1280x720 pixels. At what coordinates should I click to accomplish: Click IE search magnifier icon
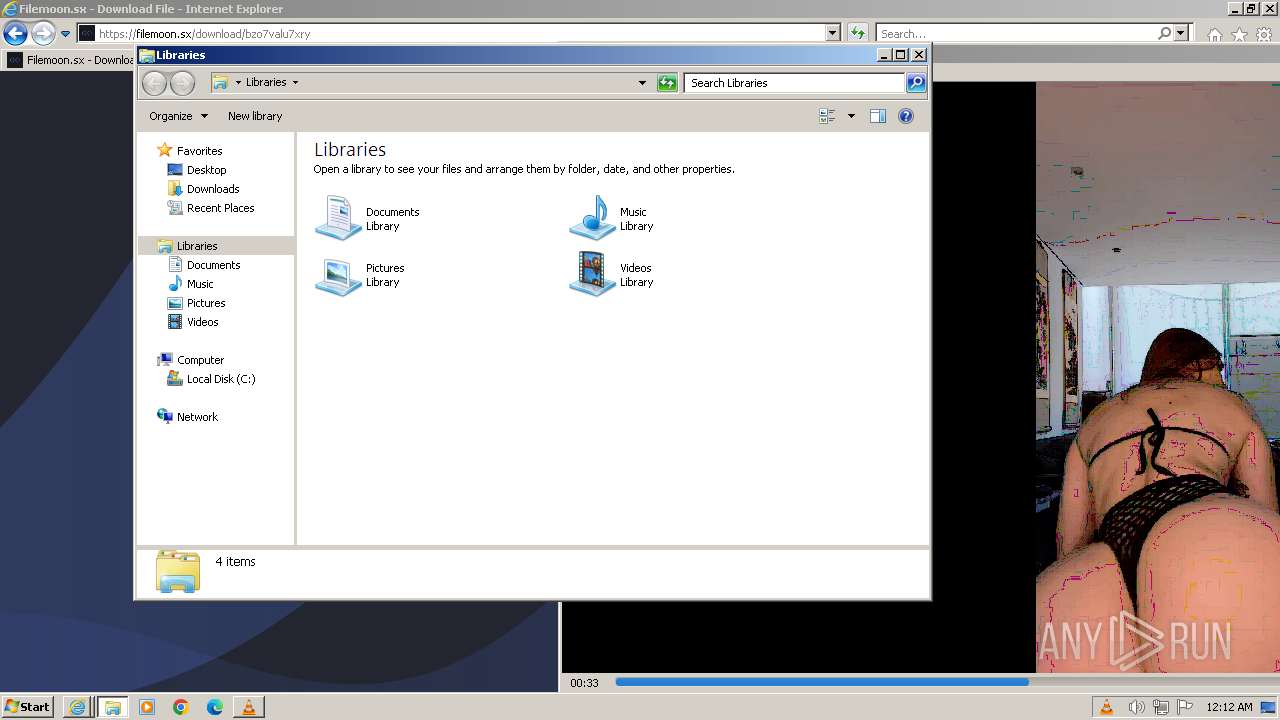coord(1164,34)
